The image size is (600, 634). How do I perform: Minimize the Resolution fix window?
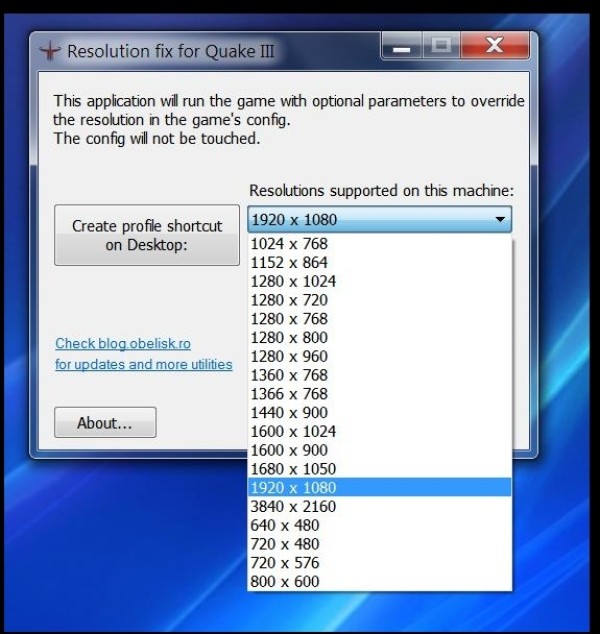pos(402,45)
